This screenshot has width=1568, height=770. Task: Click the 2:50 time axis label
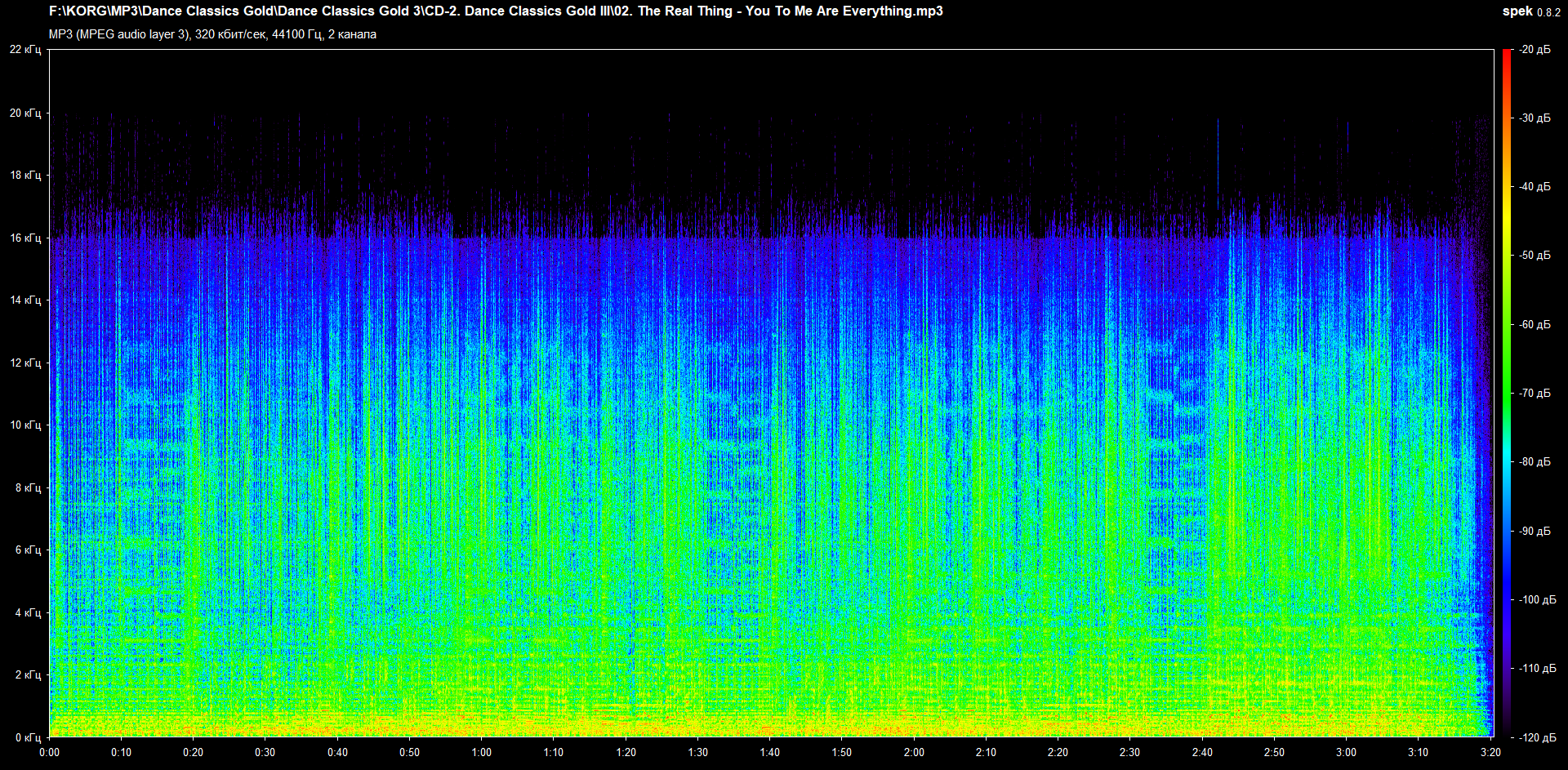click(x=1275, y=752)
